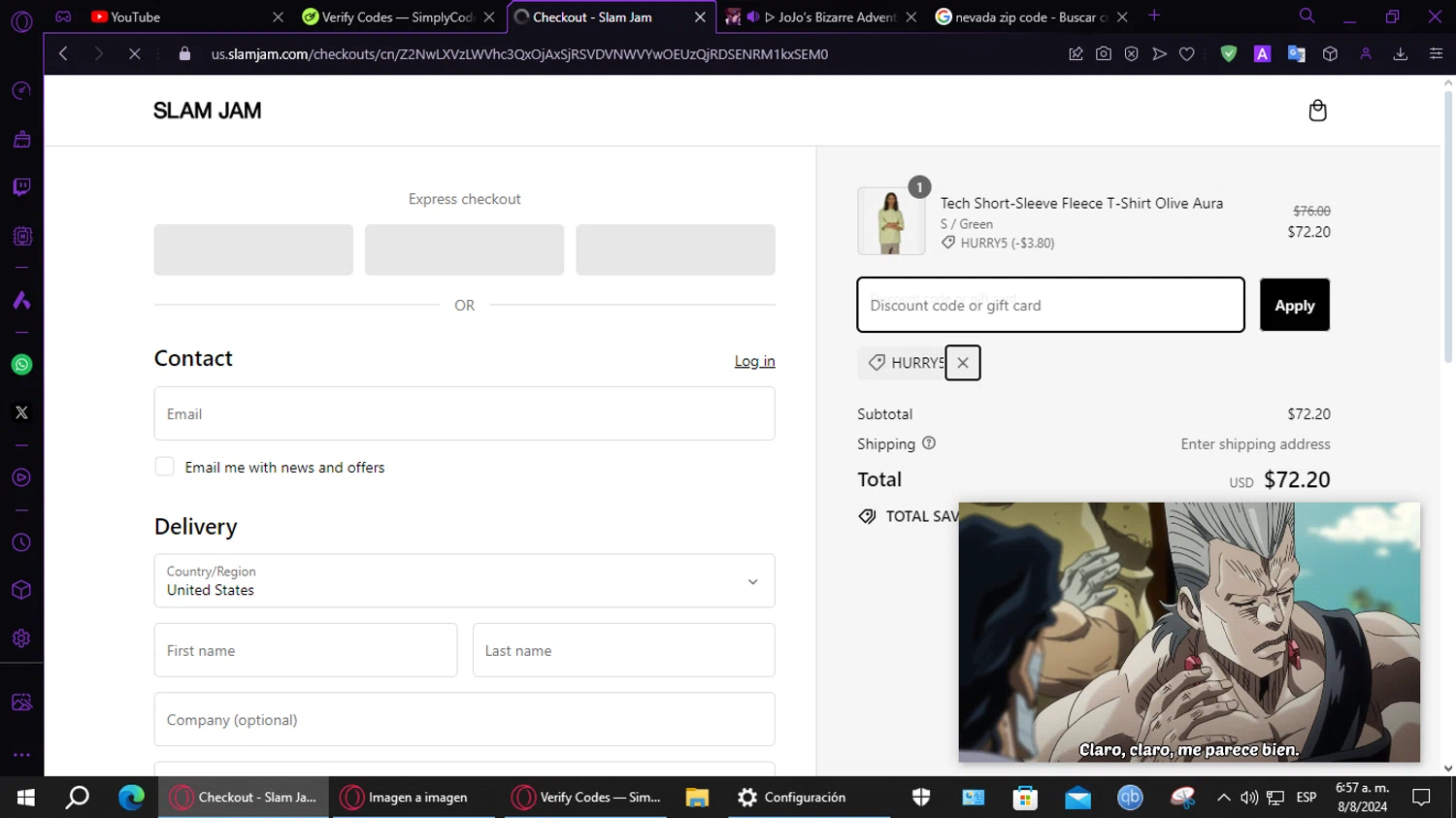Click the Apply discount button
Screen dimensions: 1456x818
pyautogui.click(x=1295, y=305)
